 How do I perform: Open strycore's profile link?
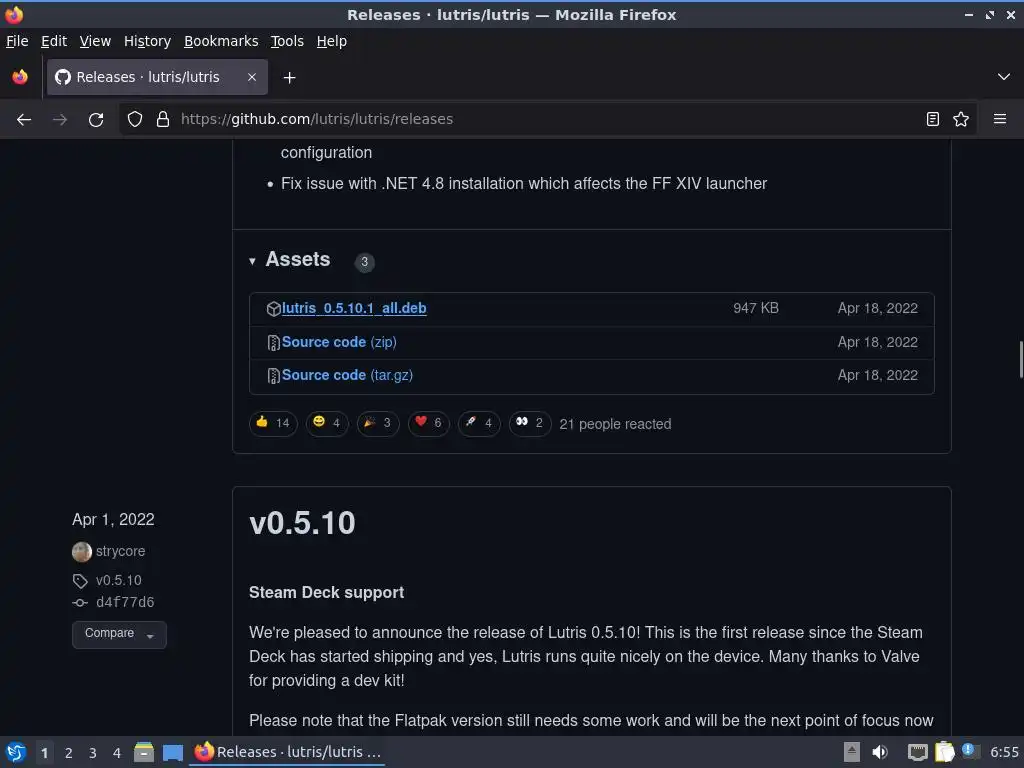pos(121,551)
